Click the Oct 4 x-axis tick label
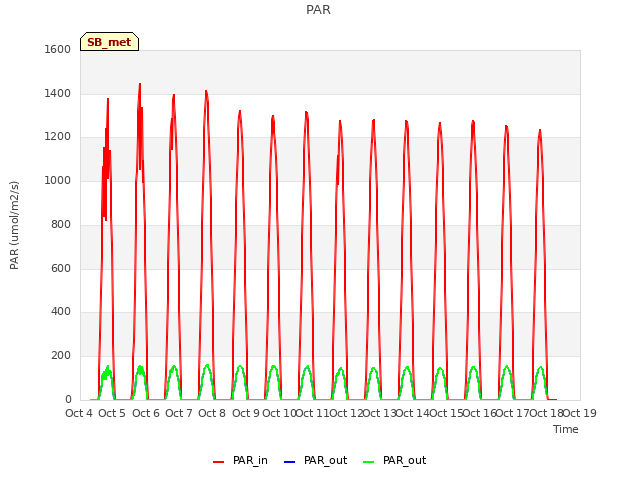 pyautogui.click(x=79, y=413)
